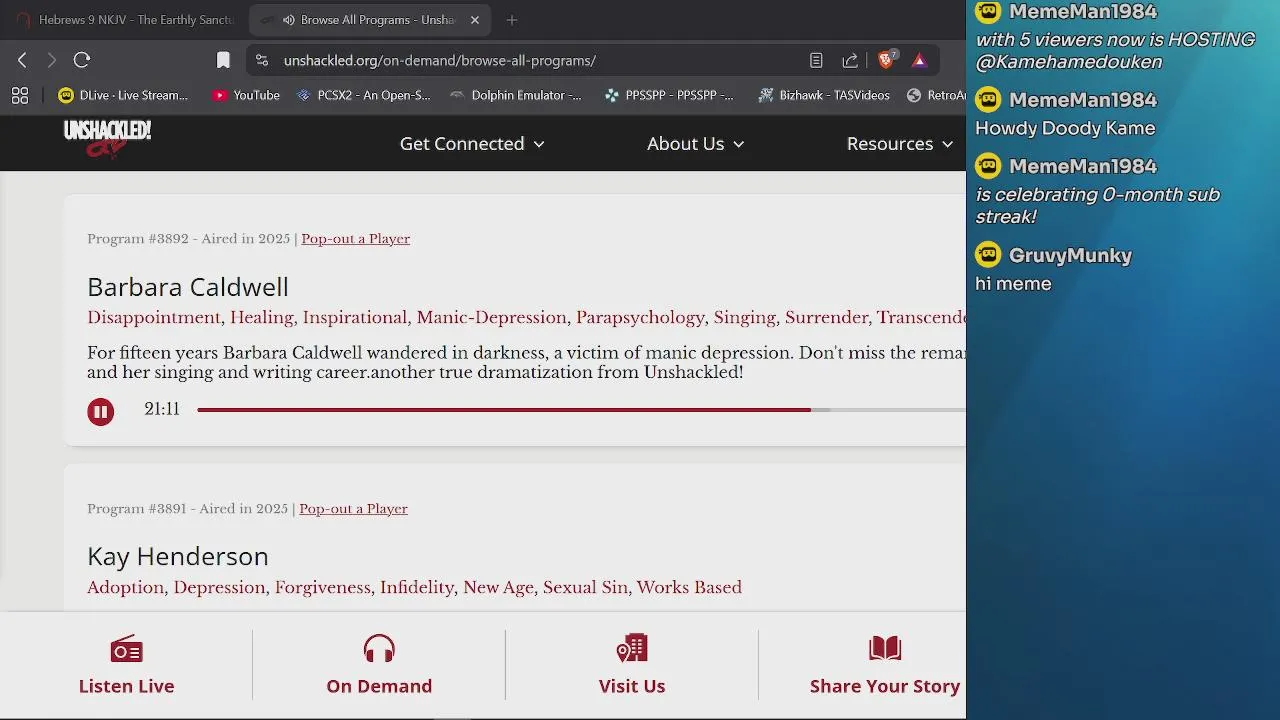
Task: Open the bookmarks bar apps grid icon
Action: pyautogui.click(x=20, y=95)
